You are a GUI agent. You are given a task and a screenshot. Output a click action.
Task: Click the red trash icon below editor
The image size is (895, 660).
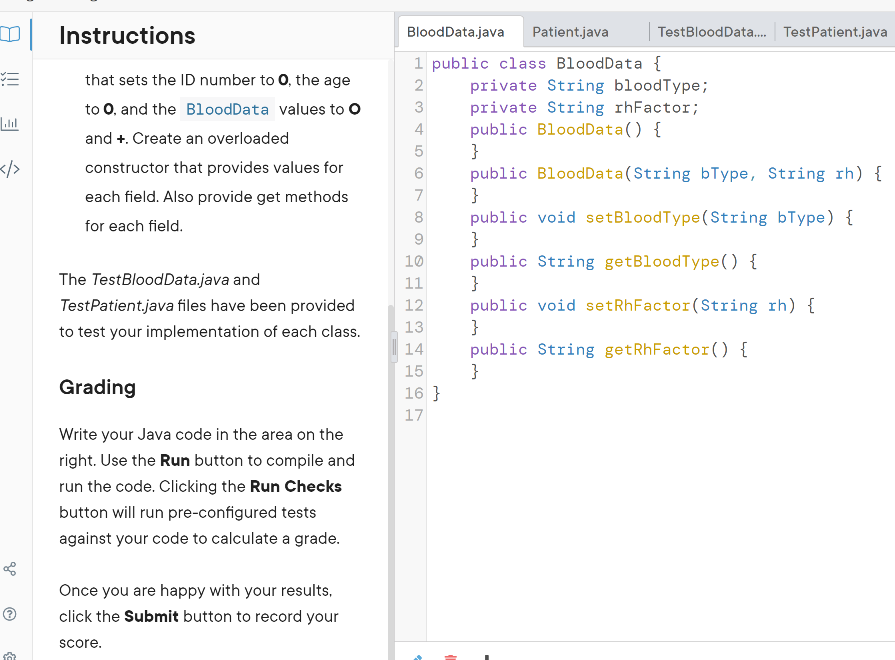click(x=450, y=657)
